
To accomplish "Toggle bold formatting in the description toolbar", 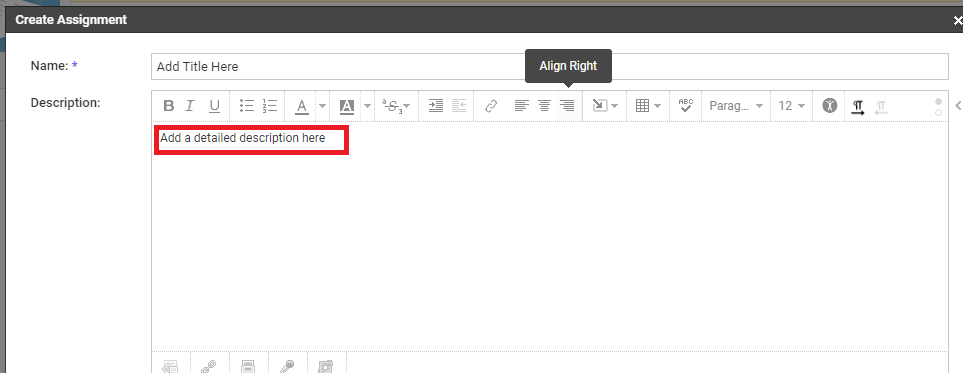I will 169,106.
